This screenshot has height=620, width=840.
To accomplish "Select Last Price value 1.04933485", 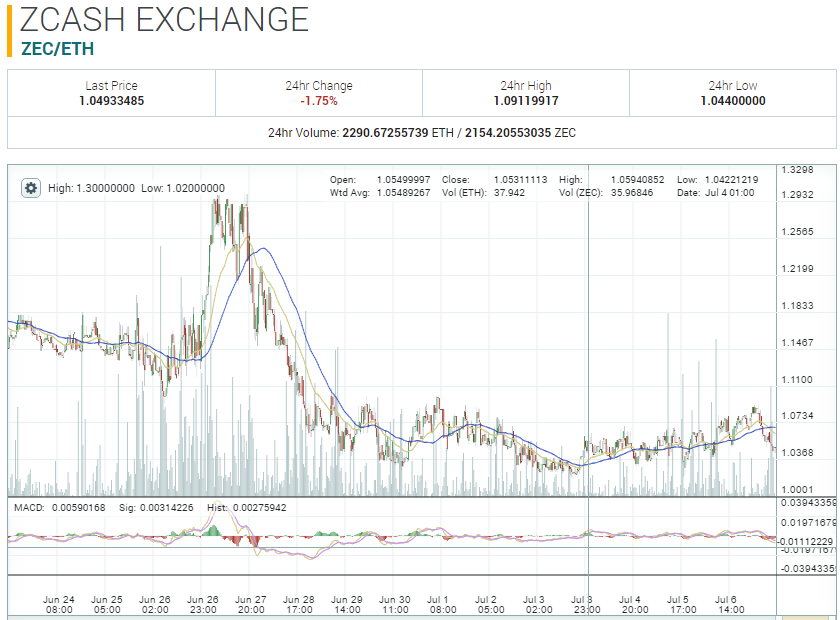I will click(111, 101).
